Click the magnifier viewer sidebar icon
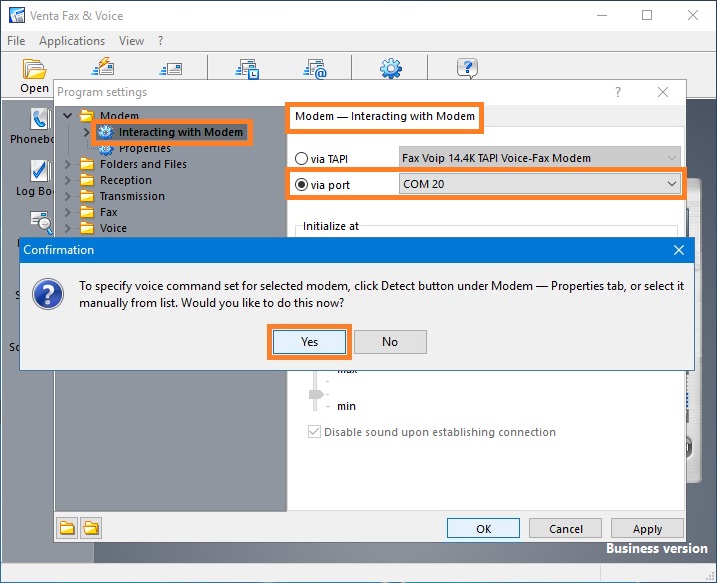 pyautogui.click(x=42, y=222)
